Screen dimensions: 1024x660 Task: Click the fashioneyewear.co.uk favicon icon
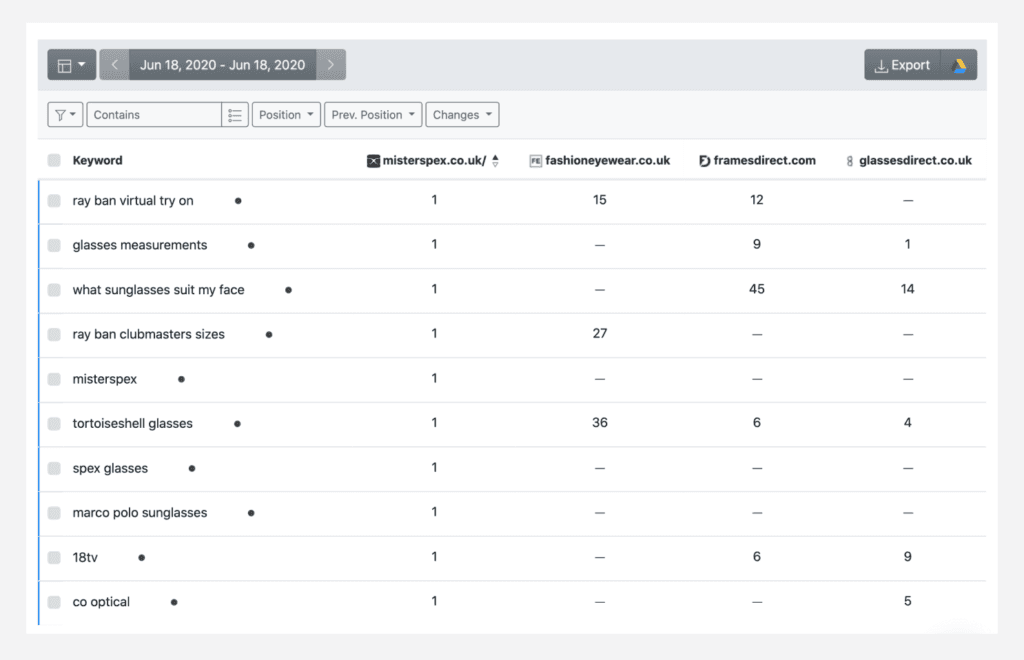[x=536, y=161]
